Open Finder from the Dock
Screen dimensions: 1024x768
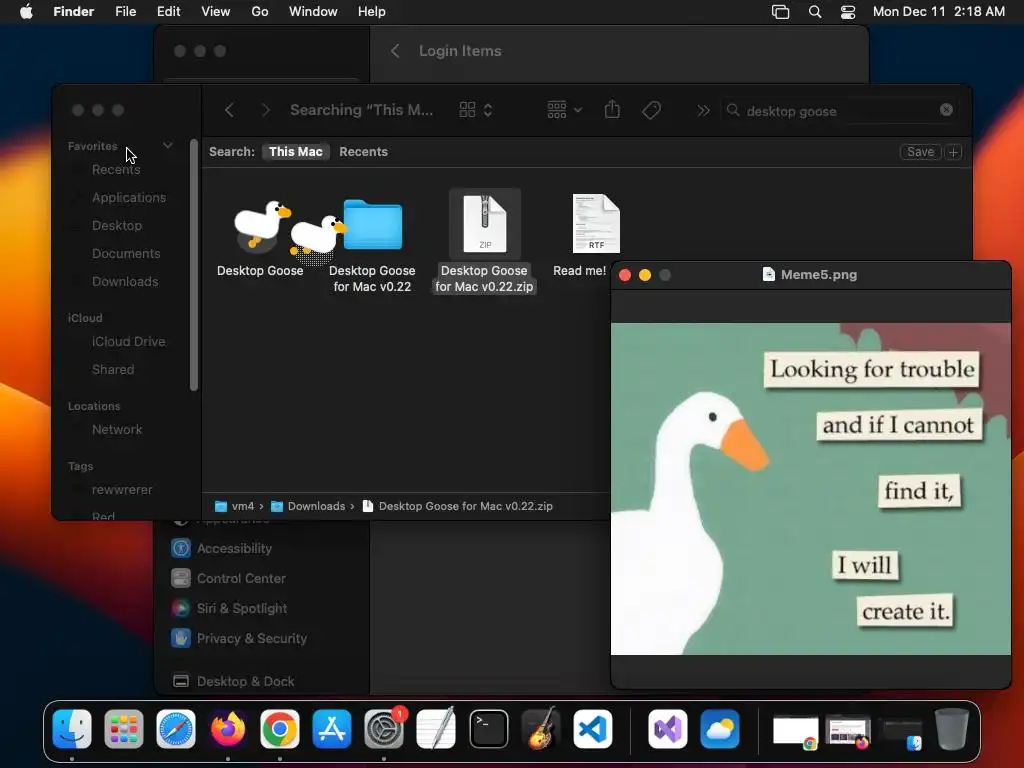tap(72, 729)
